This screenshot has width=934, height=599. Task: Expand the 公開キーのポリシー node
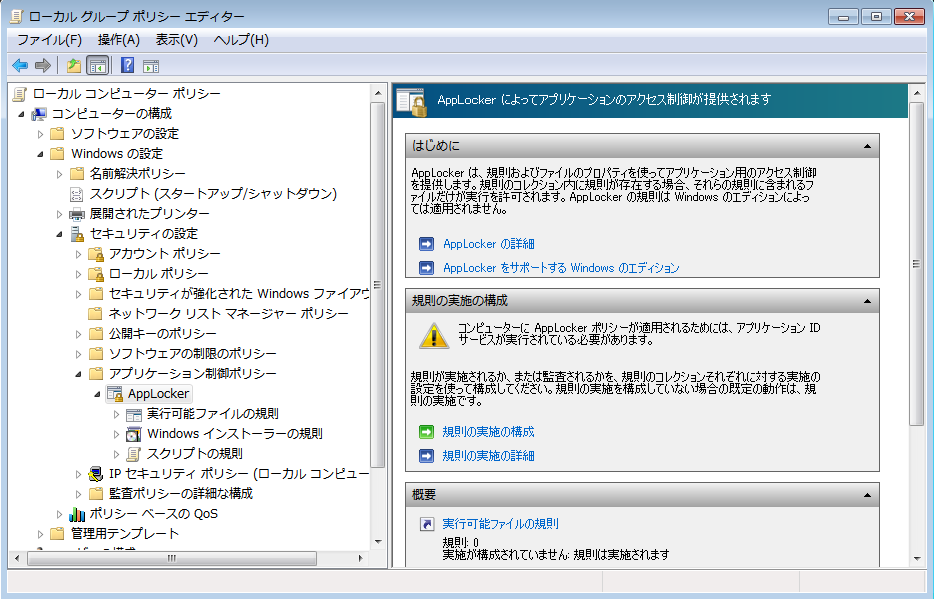(79, 334)
